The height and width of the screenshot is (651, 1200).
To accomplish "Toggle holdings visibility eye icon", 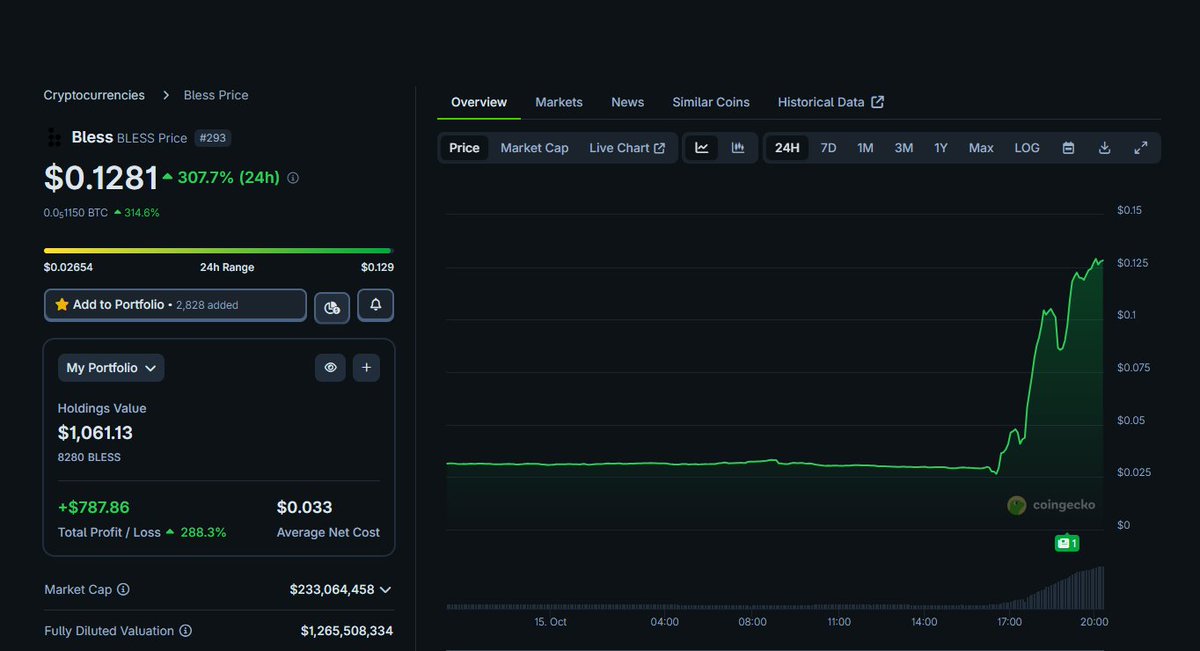I will click(330, 368).
